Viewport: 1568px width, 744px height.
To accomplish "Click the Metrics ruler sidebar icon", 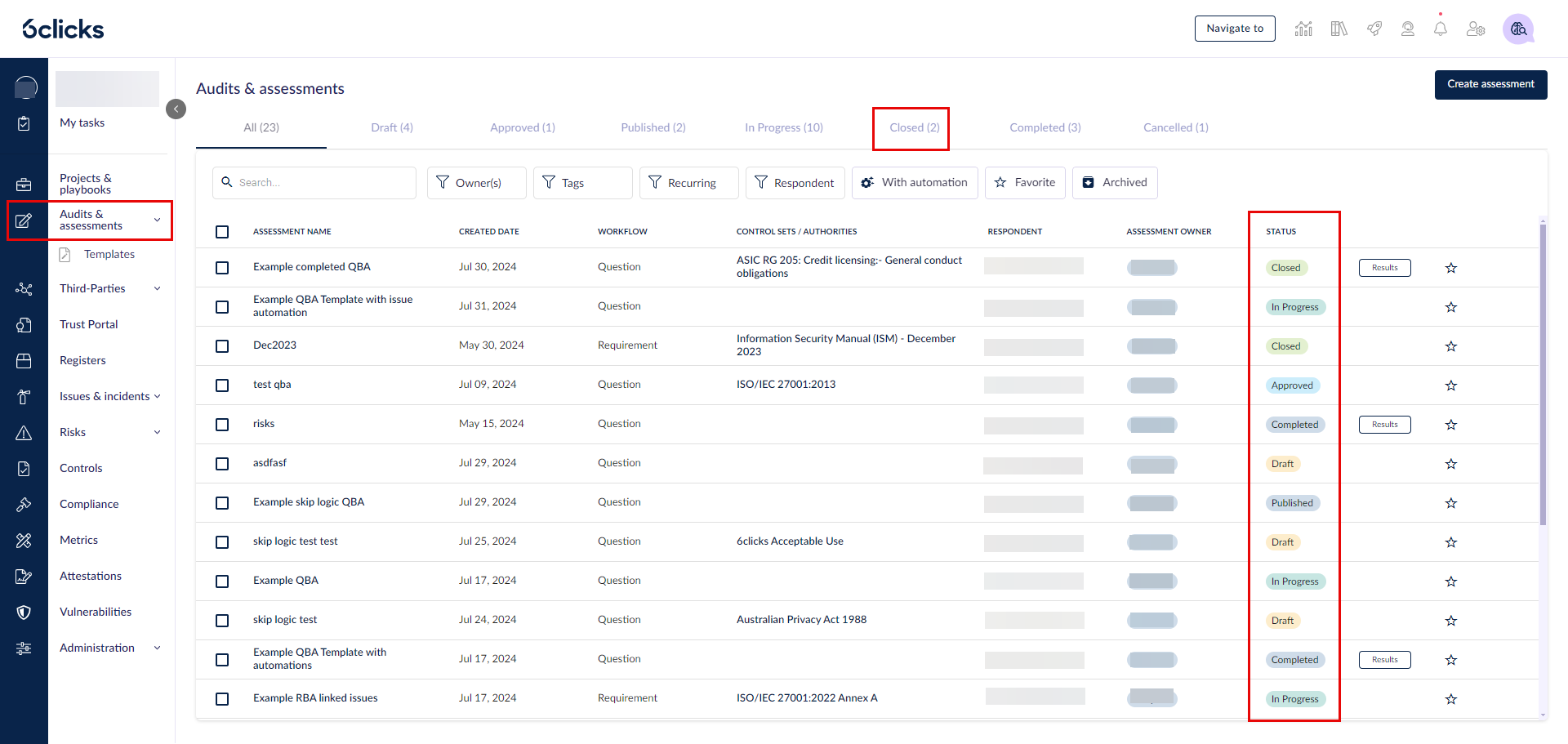I will point(24,541).
